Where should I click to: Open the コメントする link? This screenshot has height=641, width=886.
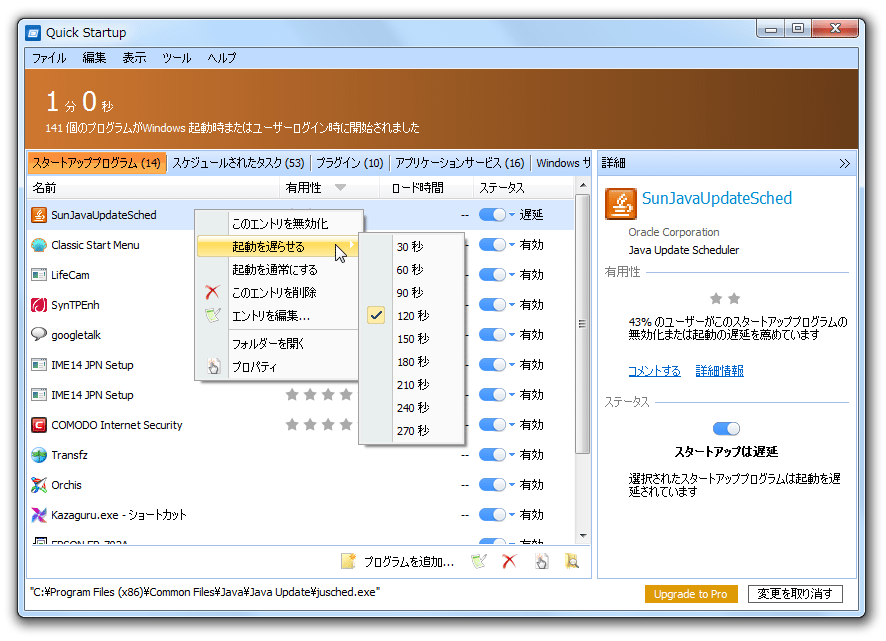(x=654, y=371)
